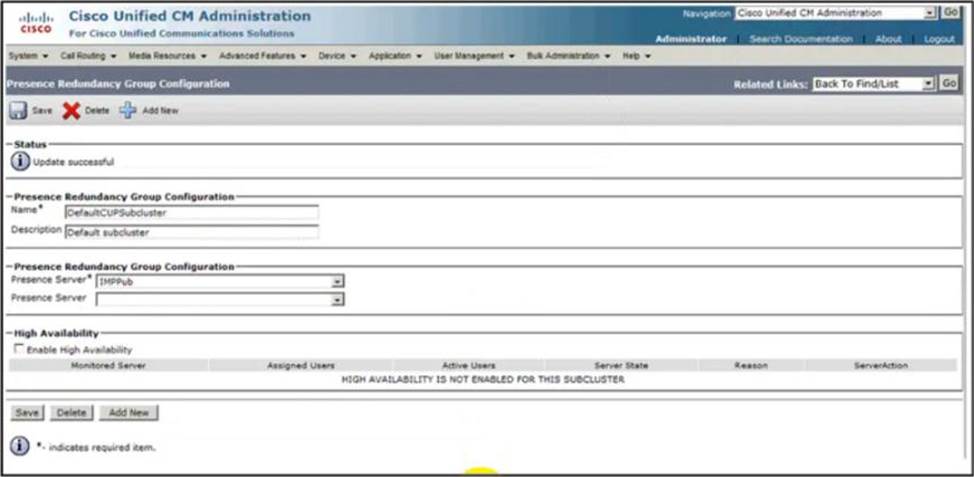
Task: Click the Administrator user label
Action: 691,39
